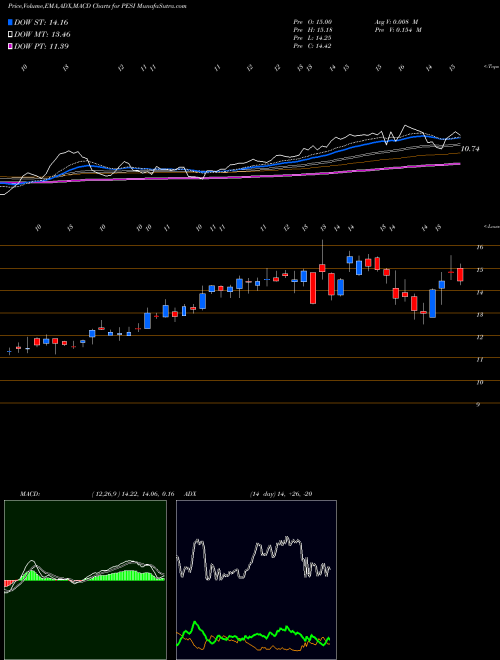The height and width of the screenshot is (660, 500).
Task: Click the tall red candle near 14
Action: coord(313,288)
